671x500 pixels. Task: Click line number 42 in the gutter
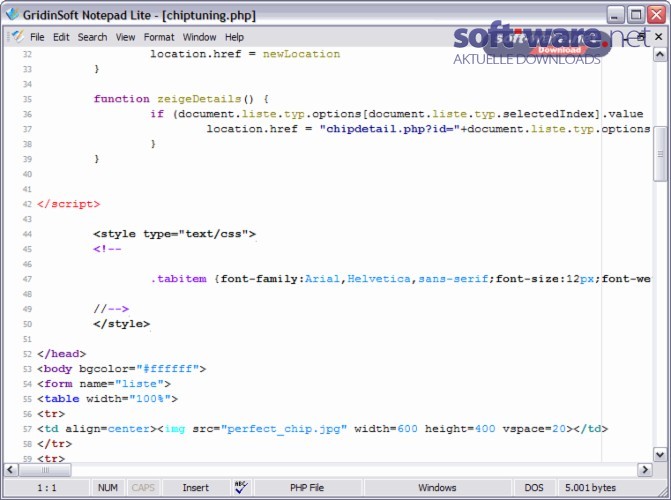pyautogui.click(x=27, y=204)
